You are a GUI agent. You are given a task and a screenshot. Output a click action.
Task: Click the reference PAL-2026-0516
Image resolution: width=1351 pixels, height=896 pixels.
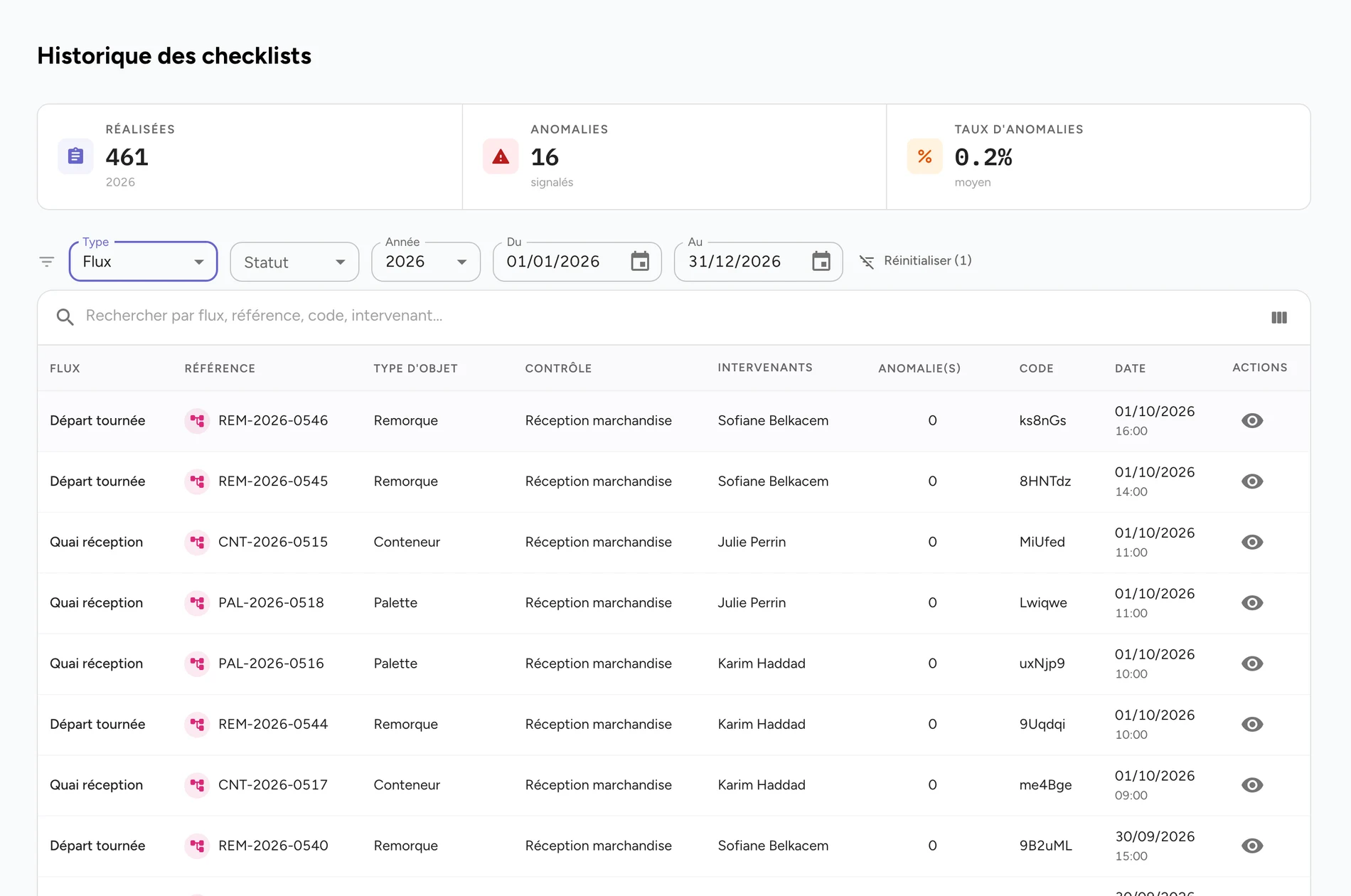(271, 663)
